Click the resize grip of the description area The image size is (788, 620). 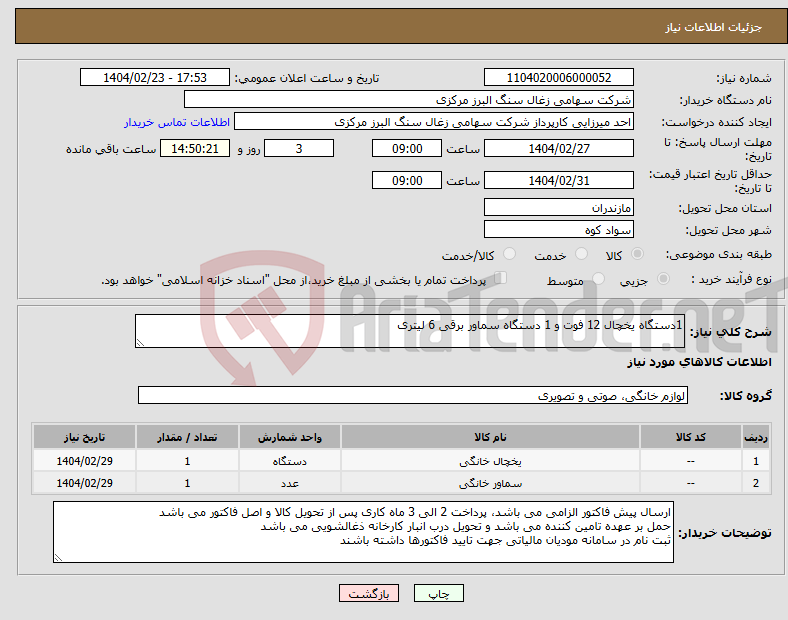tap(140, 343)
